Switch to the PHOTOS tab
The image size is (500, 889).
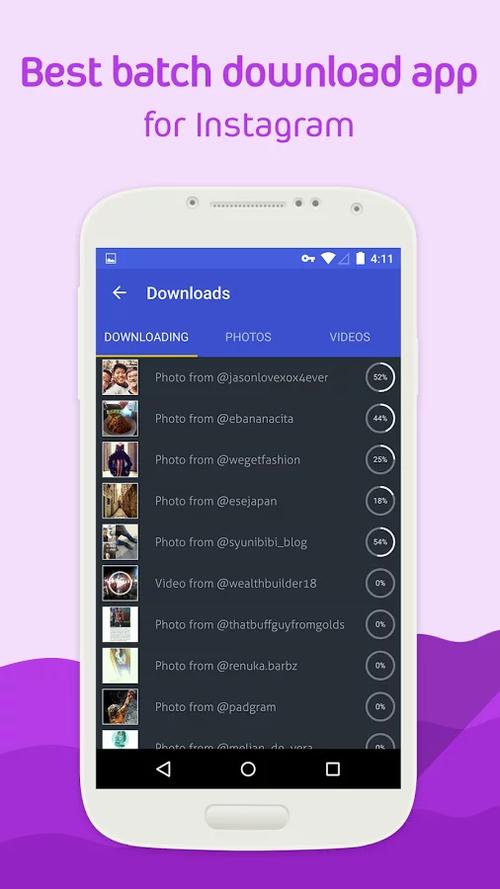[248, 337]
